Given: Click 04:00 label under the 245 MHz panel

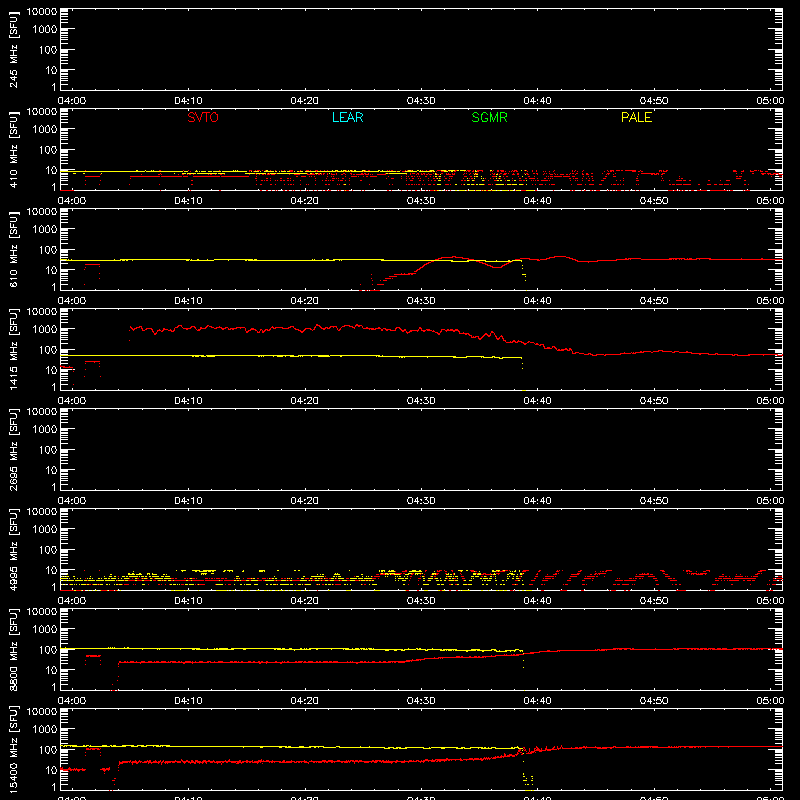Looking at the screenshot, I should click(72, 101).
